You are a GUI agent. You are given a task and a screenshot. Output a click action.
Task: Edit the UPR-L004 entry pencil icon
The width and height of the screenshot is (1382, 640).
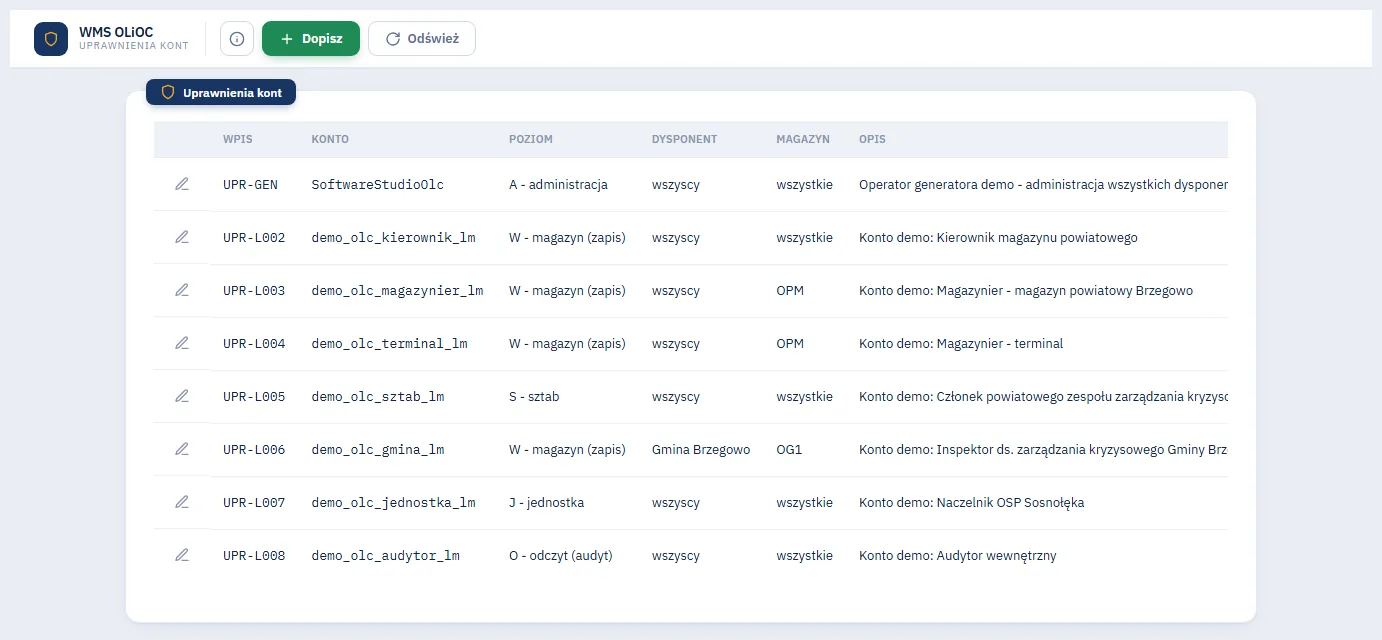coord(182,343)
